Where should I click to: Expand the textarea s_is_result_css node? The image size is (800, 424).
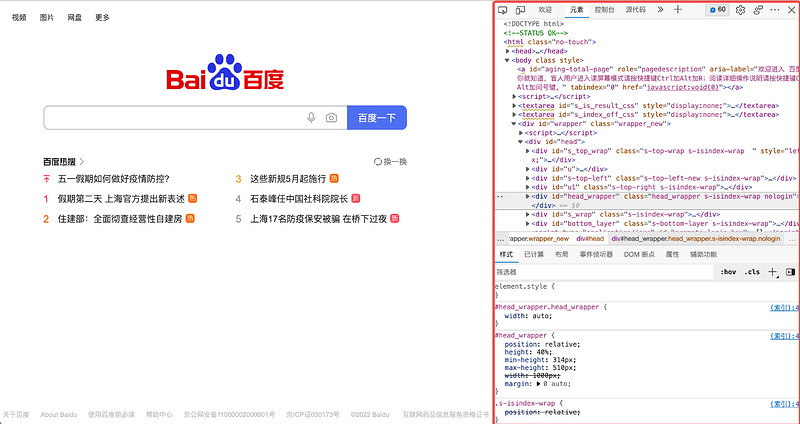(514, 106)
